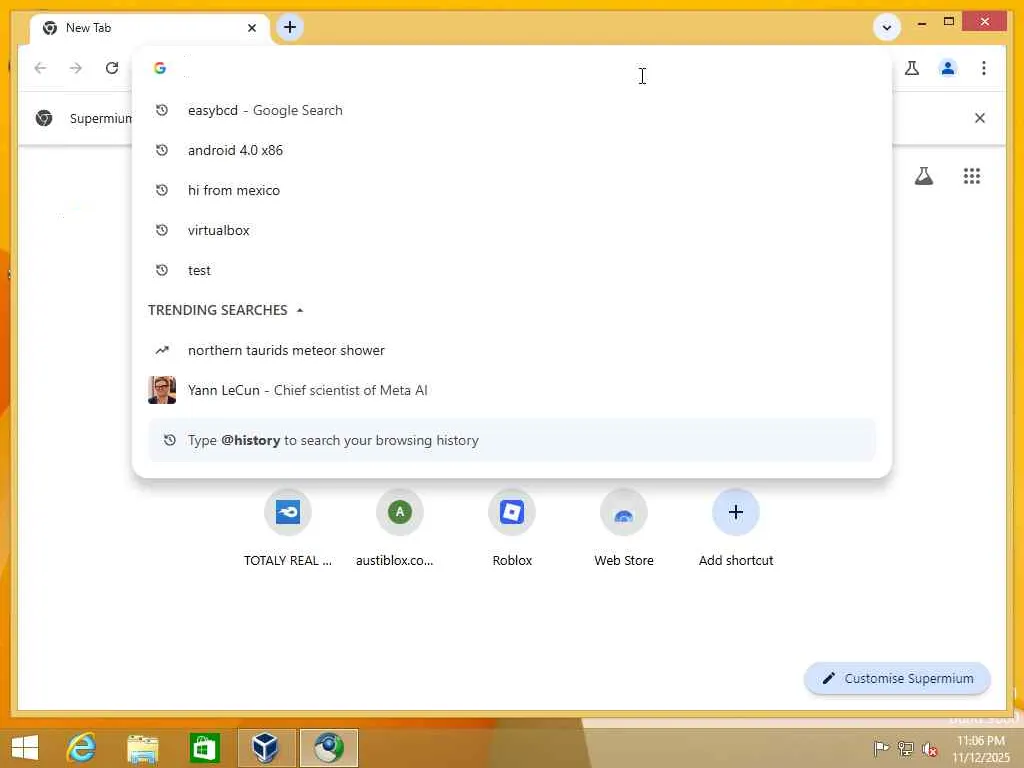The width and height of the screenshot is (1024, 768).
Task: Click the Google logo in the address bar
Action: [x=160, y=68]
